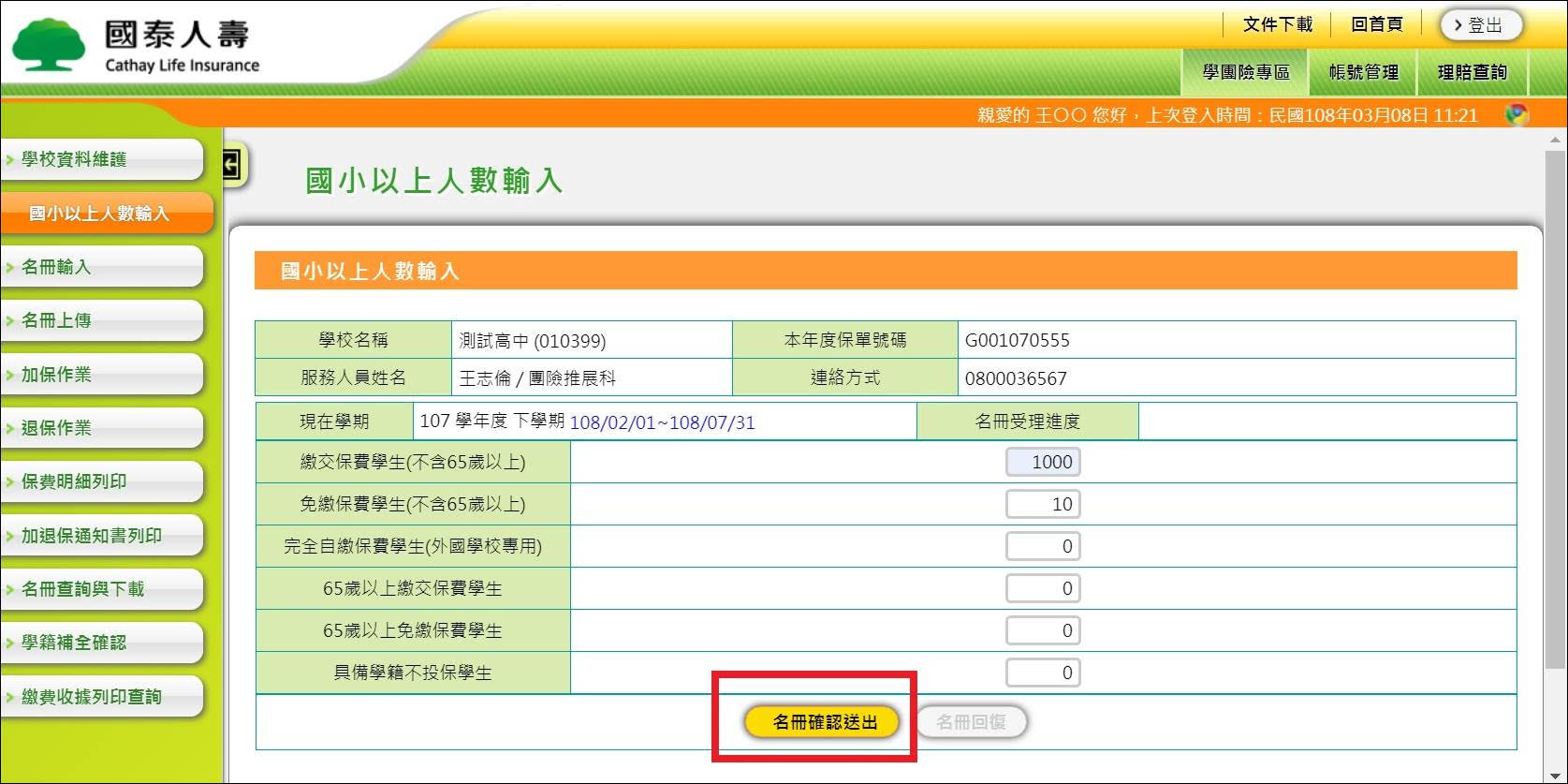The height and width of the screenshot is (784, 1568).
Task: Click the Chrome browser icon in orange bar
Action: coord(1516,114)
